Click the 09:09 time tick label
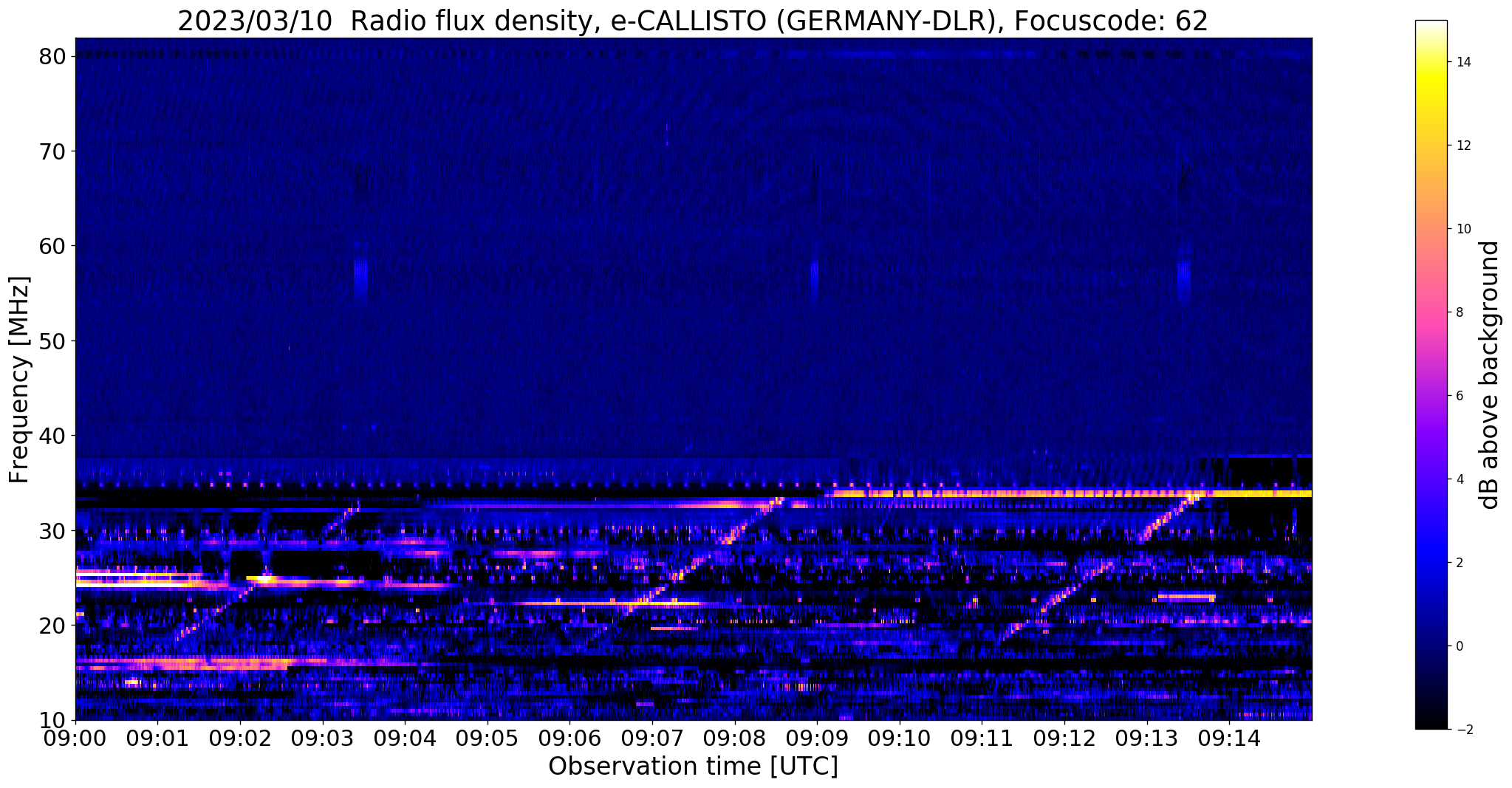This screenshot has width=1512, height=788. (817, 738)
